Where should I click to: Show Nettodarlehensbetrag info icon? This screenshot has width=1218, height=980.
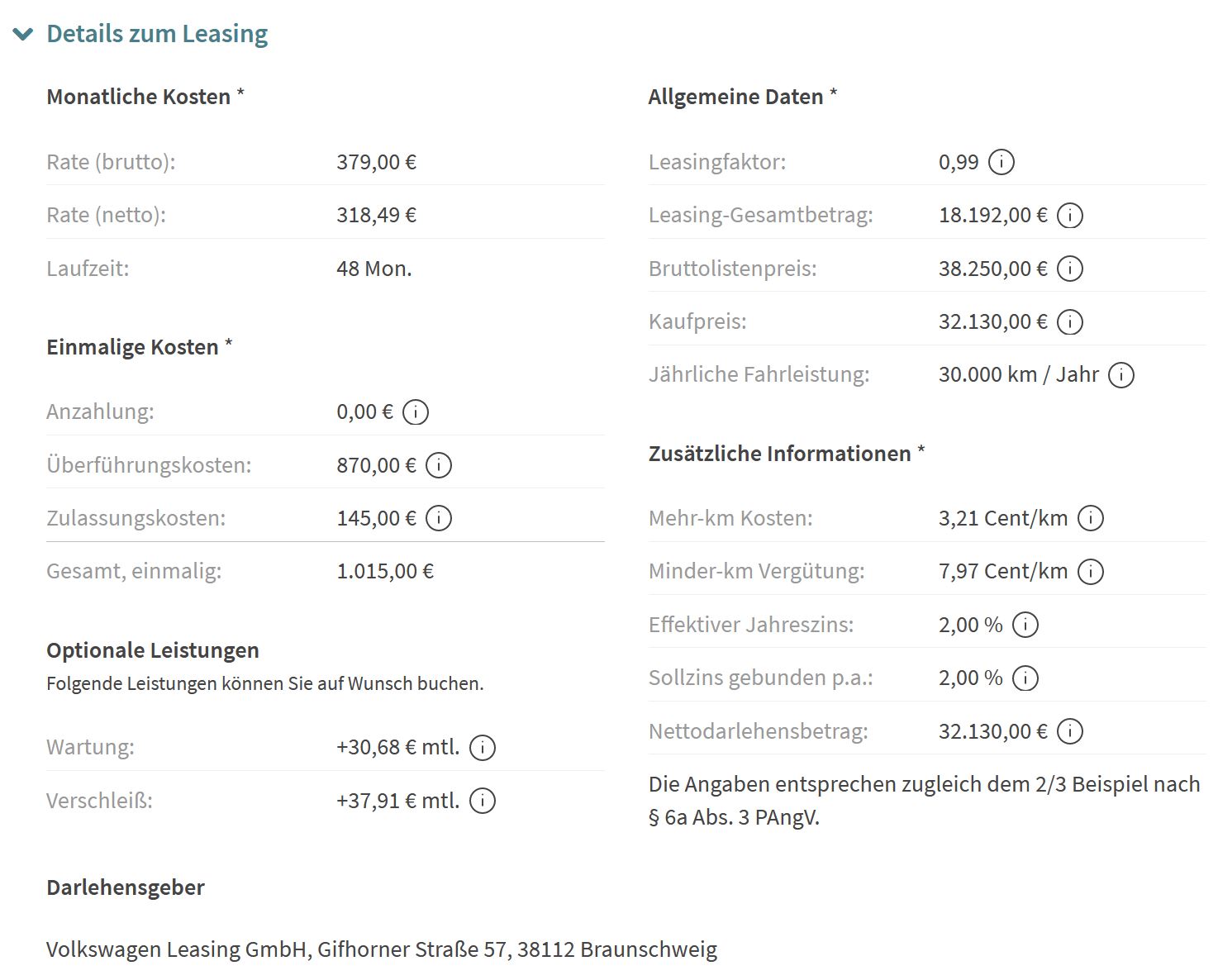coord(1070,731)
